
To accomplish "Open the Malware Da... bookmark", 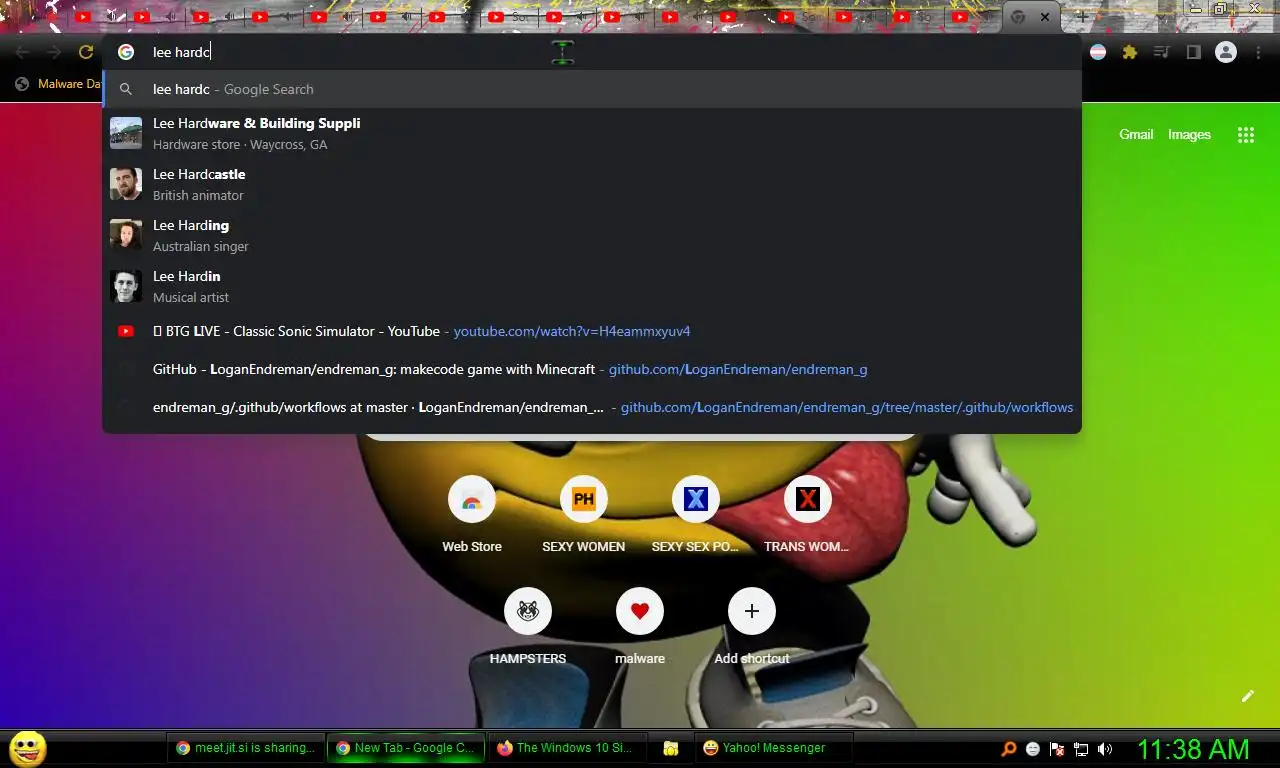I will pyautogui.click(x=59, y=84).
